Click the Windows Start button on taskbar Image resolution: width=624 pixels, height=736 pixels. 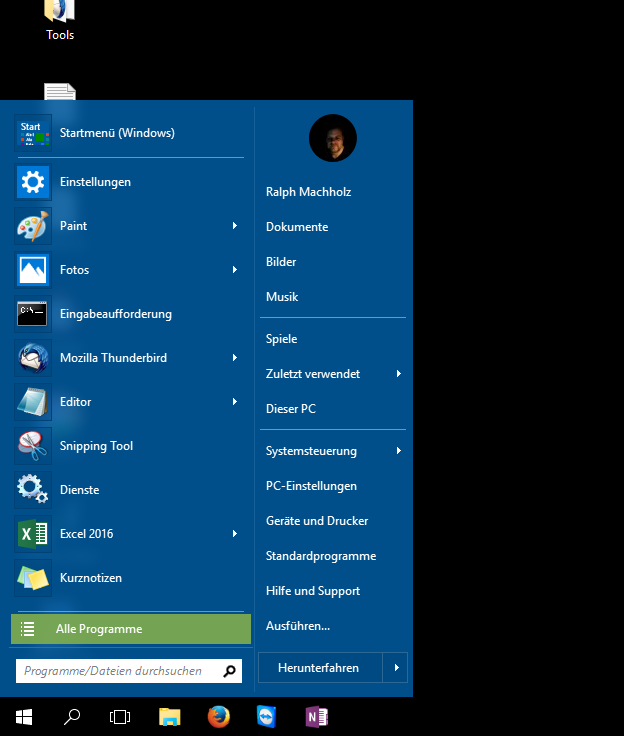pyautogui.click(x=24, y=717)
